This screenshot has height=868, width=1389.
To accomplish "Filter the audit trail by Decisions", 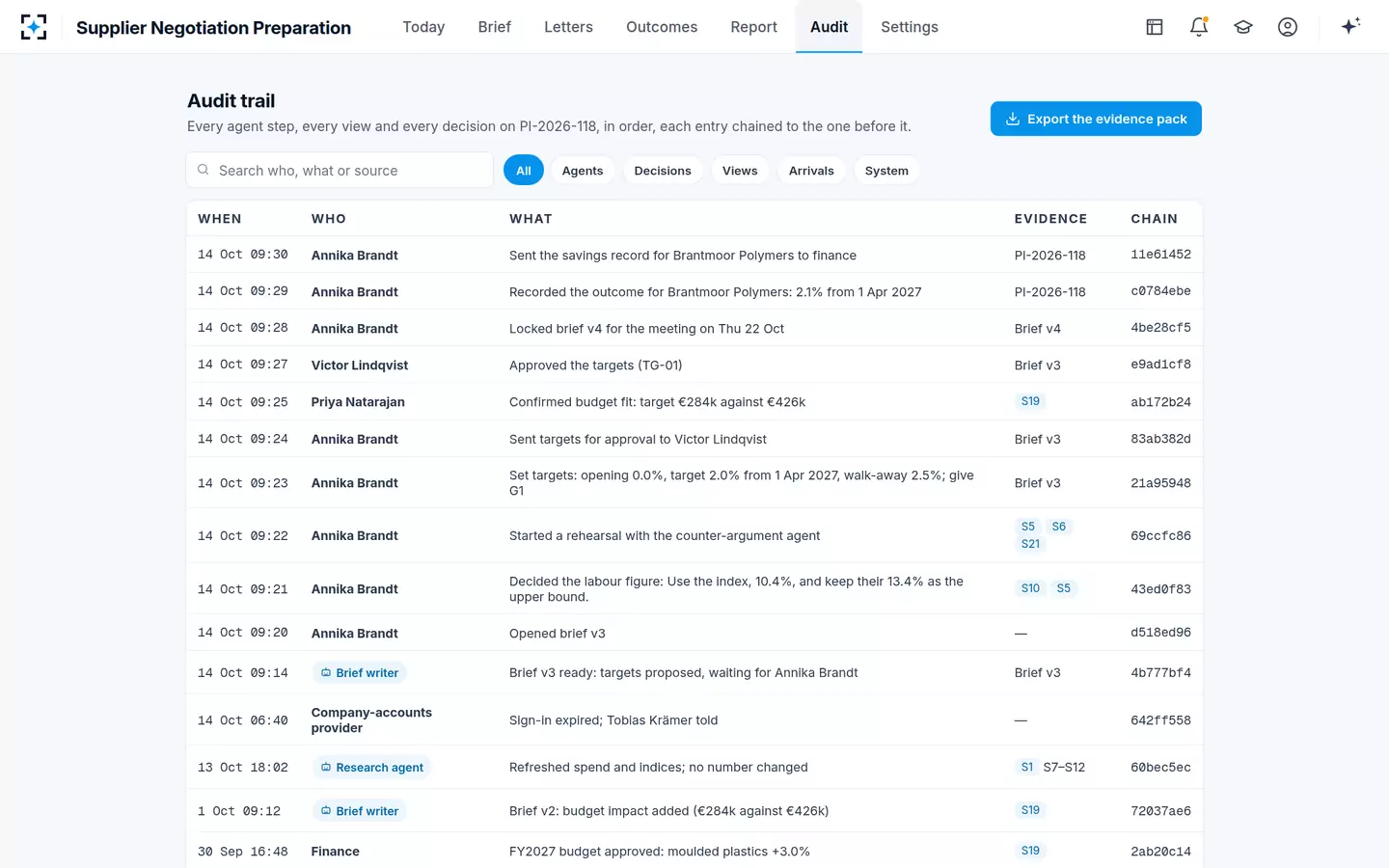I will click(663, 171).
